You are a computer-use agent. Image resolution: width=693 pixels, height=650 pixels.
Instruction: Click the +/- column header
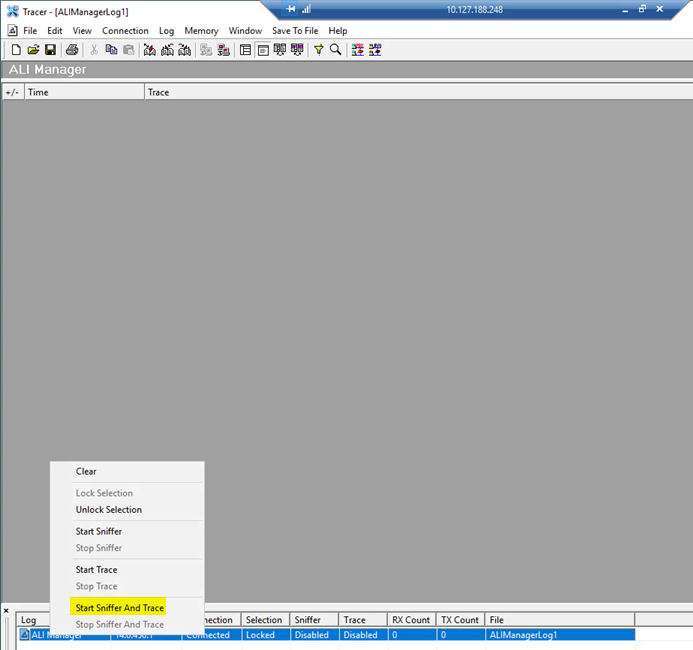[13, 92]
